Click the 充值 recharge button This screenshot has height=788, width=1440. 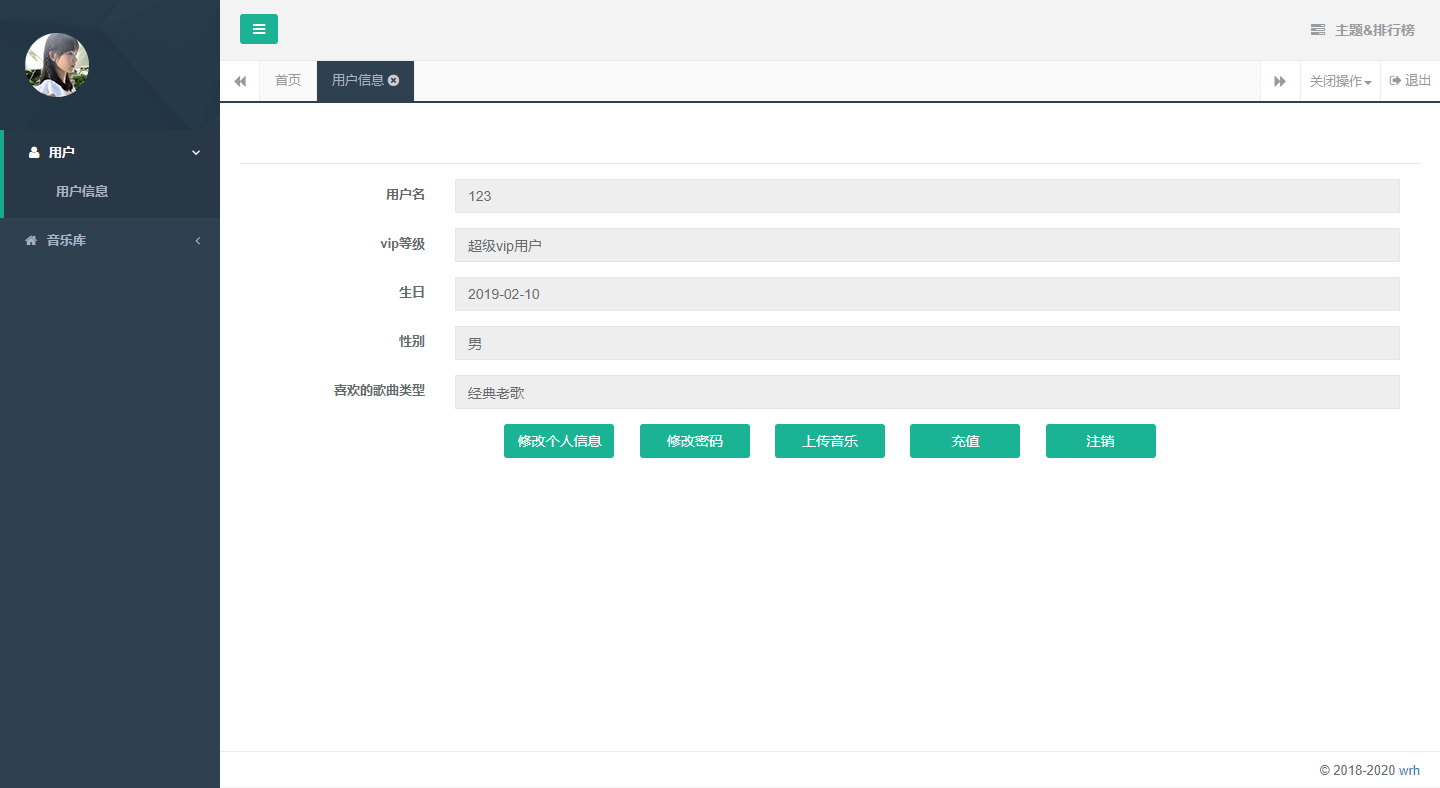(965, 441)
